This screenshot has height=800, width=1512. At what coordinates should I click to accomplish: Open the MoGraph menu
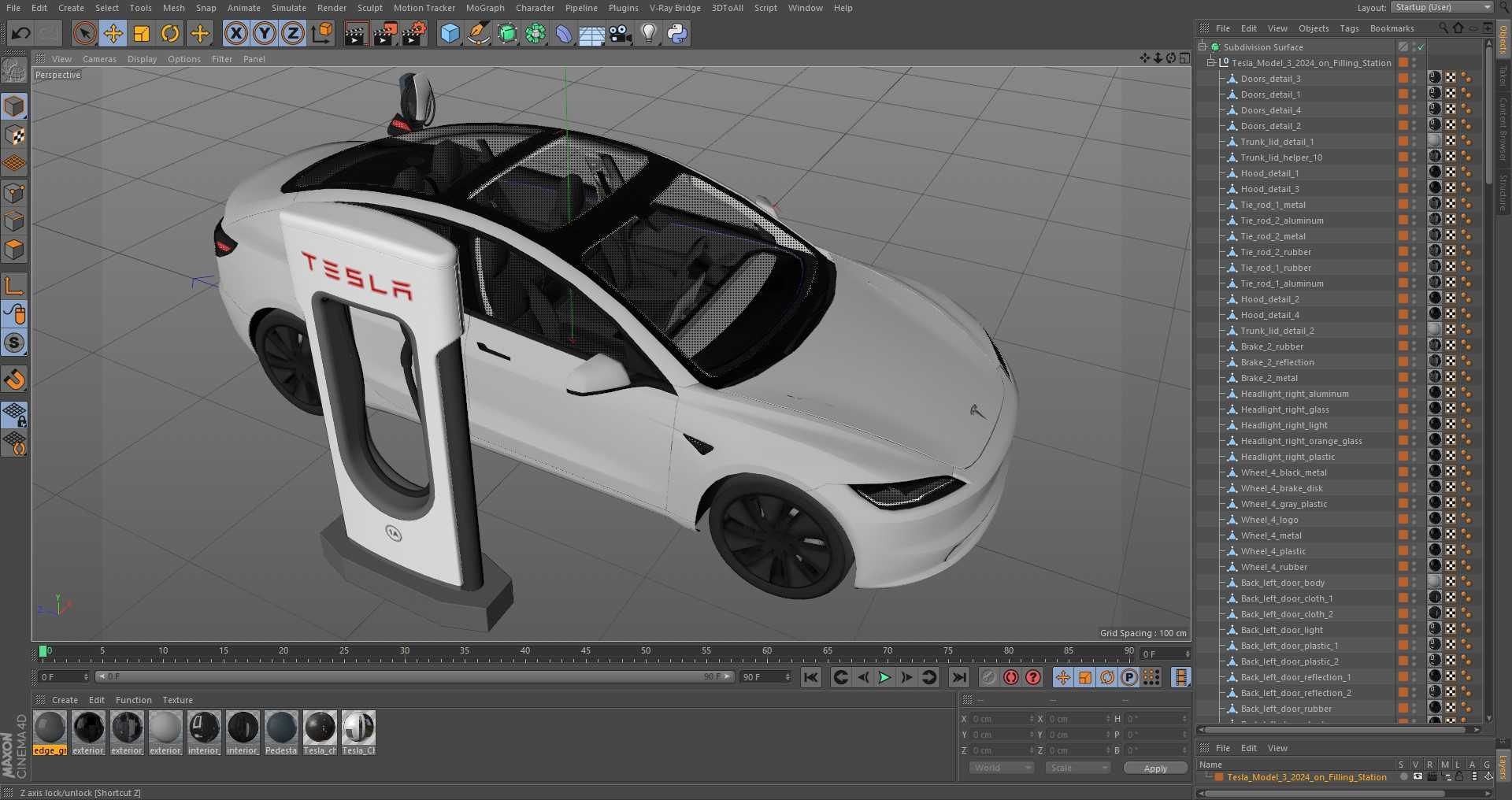click(x=485, y=8)
